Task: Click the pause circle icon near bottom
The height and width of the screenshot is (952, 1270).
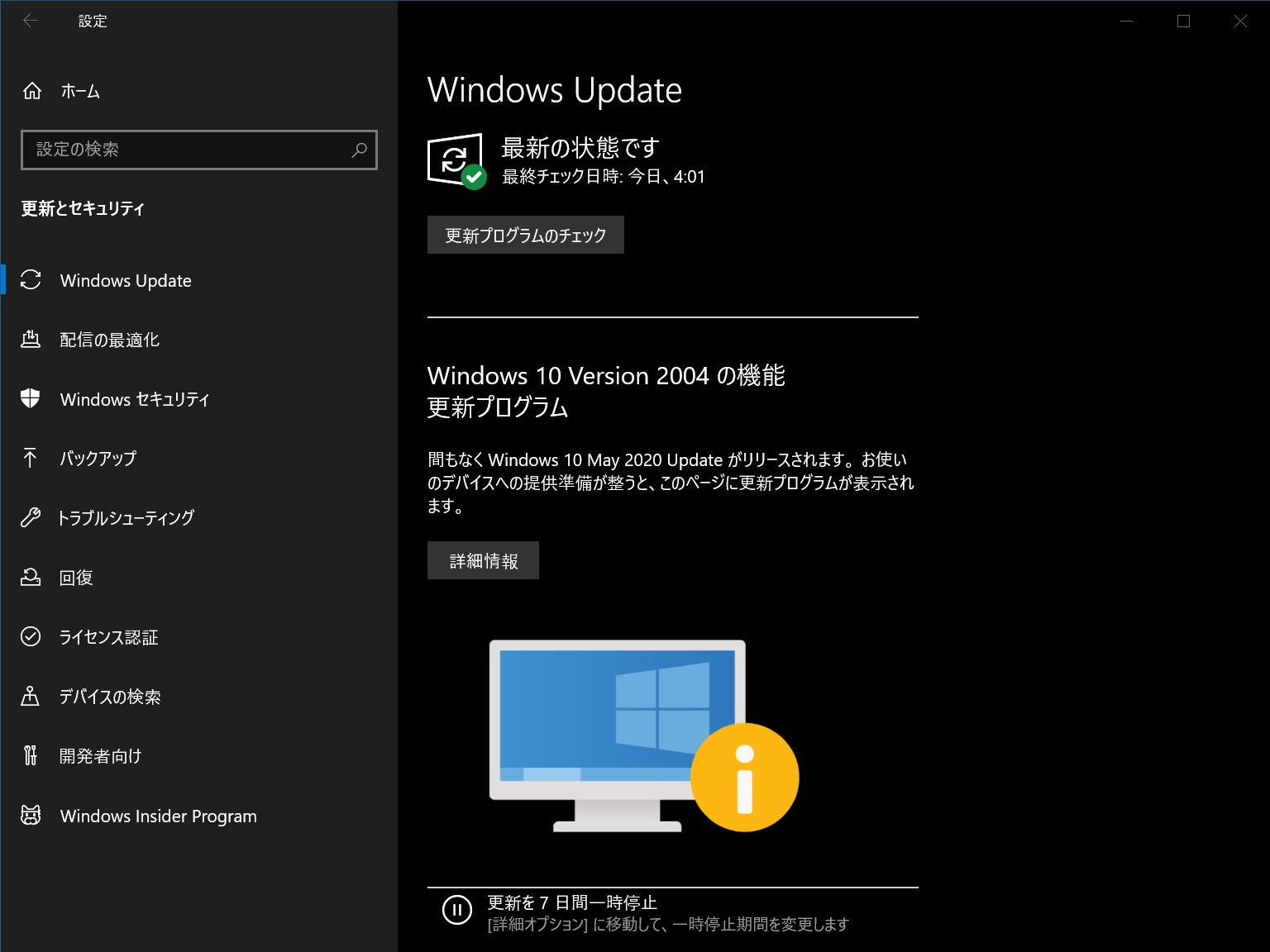Action: pyautogui.click(x=457, y=910)
